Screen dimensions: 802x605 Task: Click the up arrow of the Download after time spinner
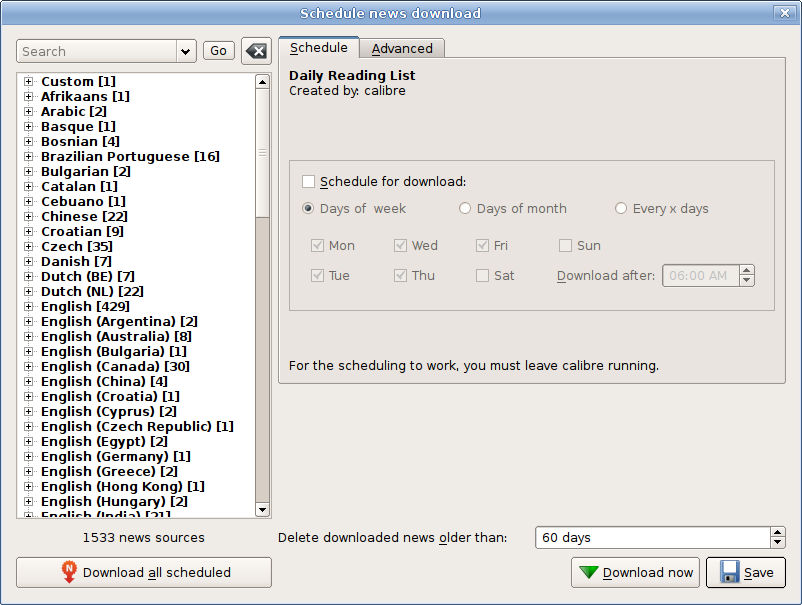[746, 270]
